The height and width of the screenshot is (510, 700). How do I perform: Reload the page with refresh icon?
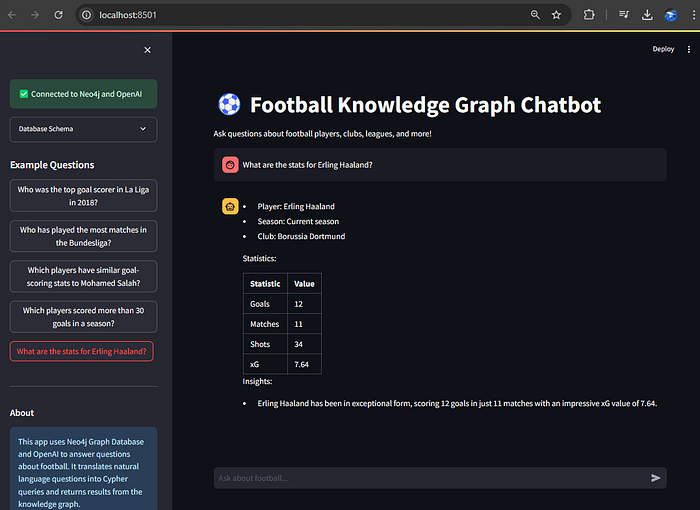click(x=58, y=15)
